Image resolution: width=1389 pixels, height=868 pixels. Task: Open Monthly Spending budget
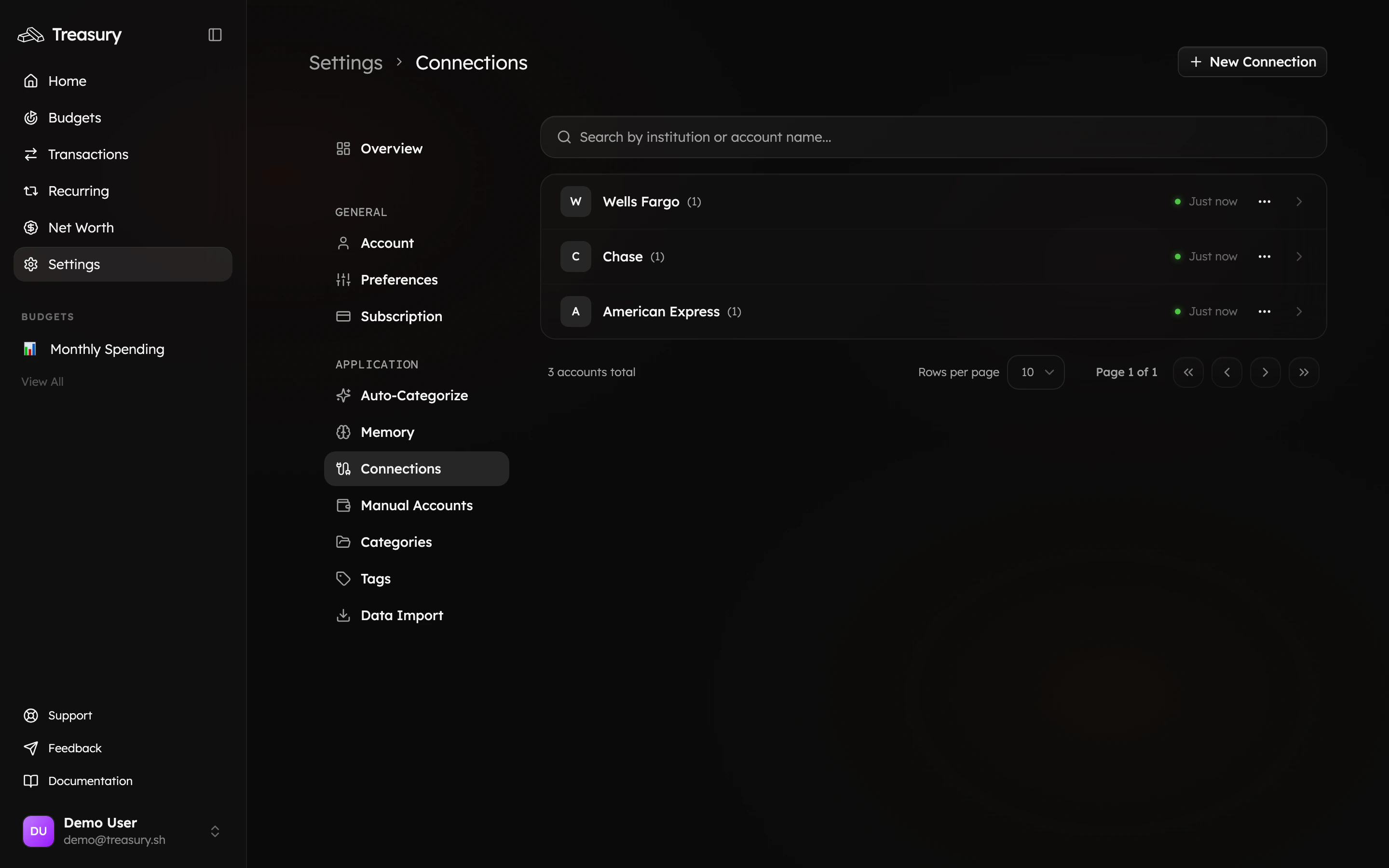[123, 349]
